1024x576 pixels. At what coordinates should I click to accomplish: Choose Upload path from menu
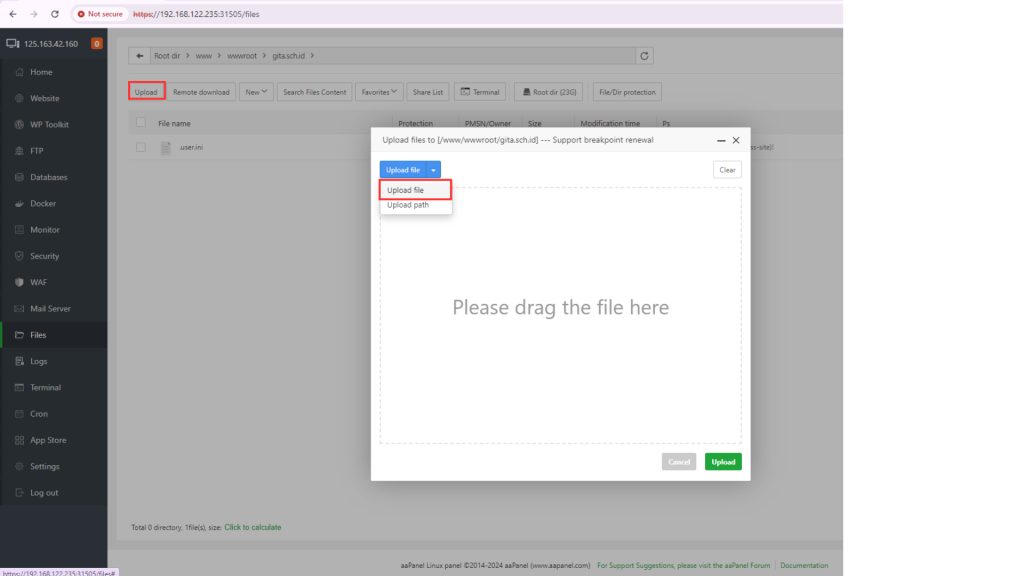point(408,205)
